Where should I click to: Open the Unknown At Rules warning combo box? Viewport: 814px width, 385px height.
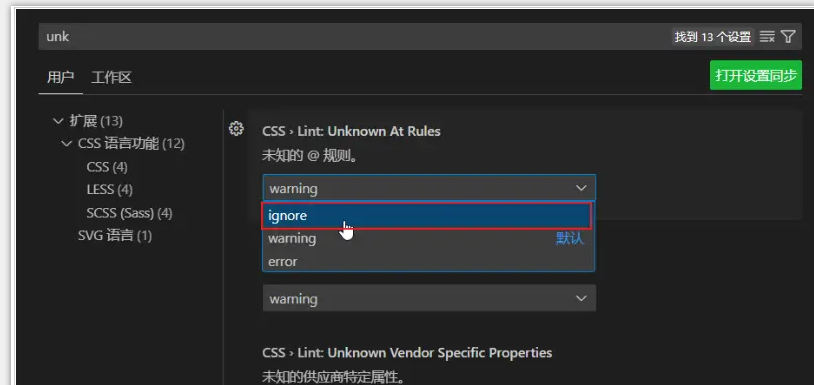point(429,188)
